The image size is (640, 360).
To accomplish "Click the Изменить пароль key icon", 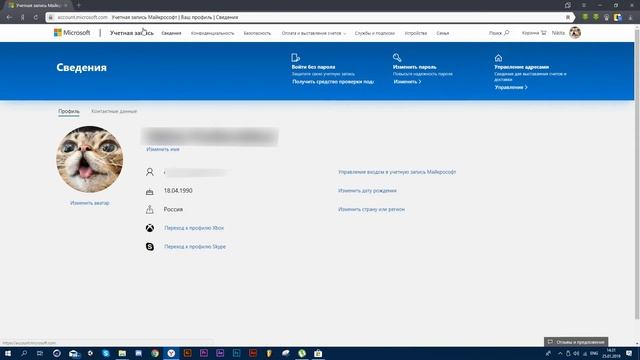I will (397, 58).
